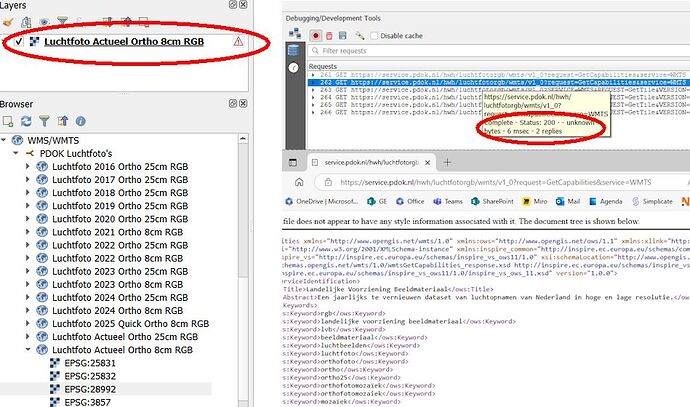Select Luchtfoto 2024 Ortho 8cm RGB item
Image resolution: width=690 pixels, height=407 pixels.
(x=117, y=311)
